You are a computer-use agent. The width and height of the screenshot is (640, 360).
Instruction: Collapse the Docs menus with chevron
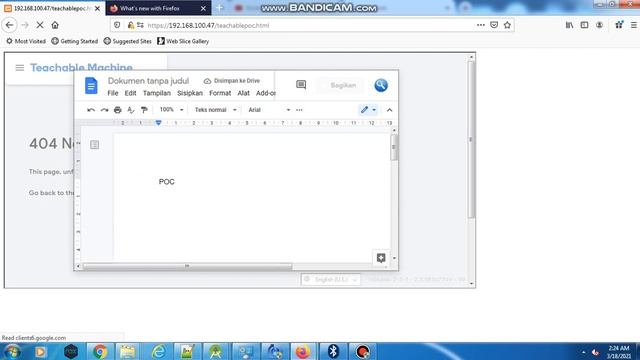[389, 110]
